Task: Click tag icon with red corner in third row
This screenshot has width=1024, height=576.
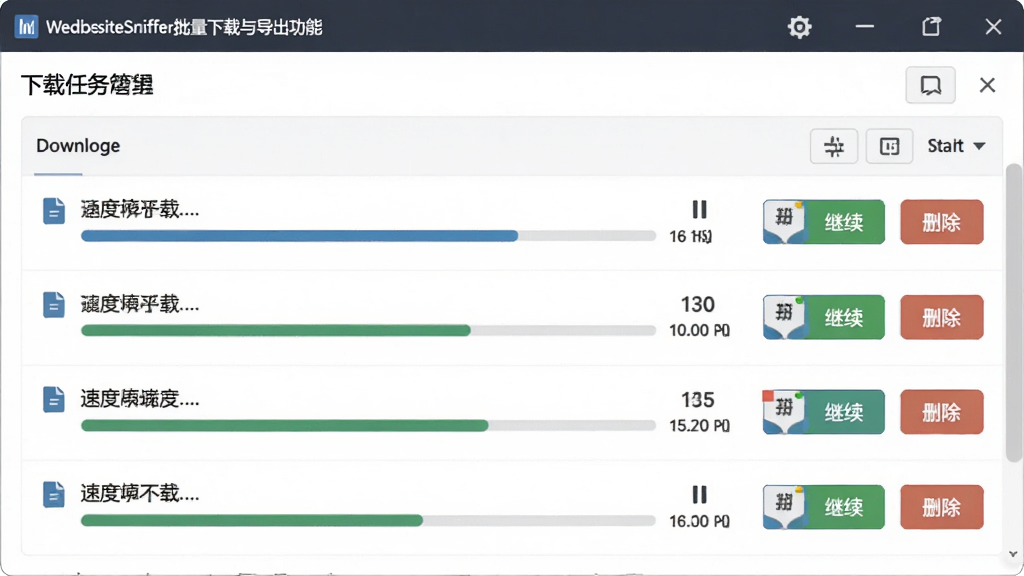Action: tap(784, 412)
